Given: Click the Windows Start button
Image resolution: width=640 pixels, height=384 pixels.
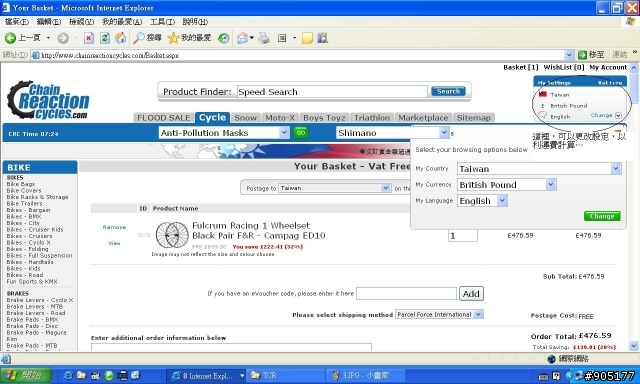Looking at the screenshot, I should (x=26, y=375).
